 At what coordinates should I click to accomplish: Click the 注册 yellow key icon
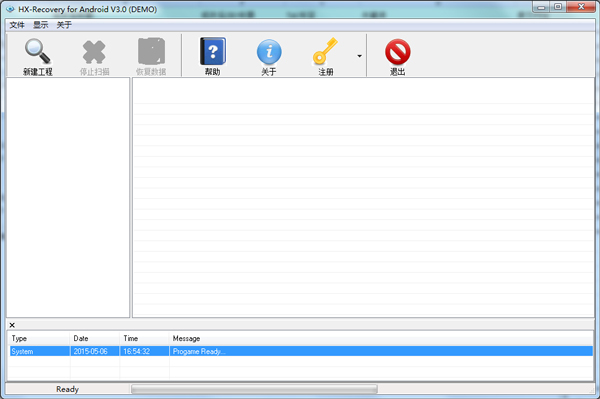[x=326, y=51]
